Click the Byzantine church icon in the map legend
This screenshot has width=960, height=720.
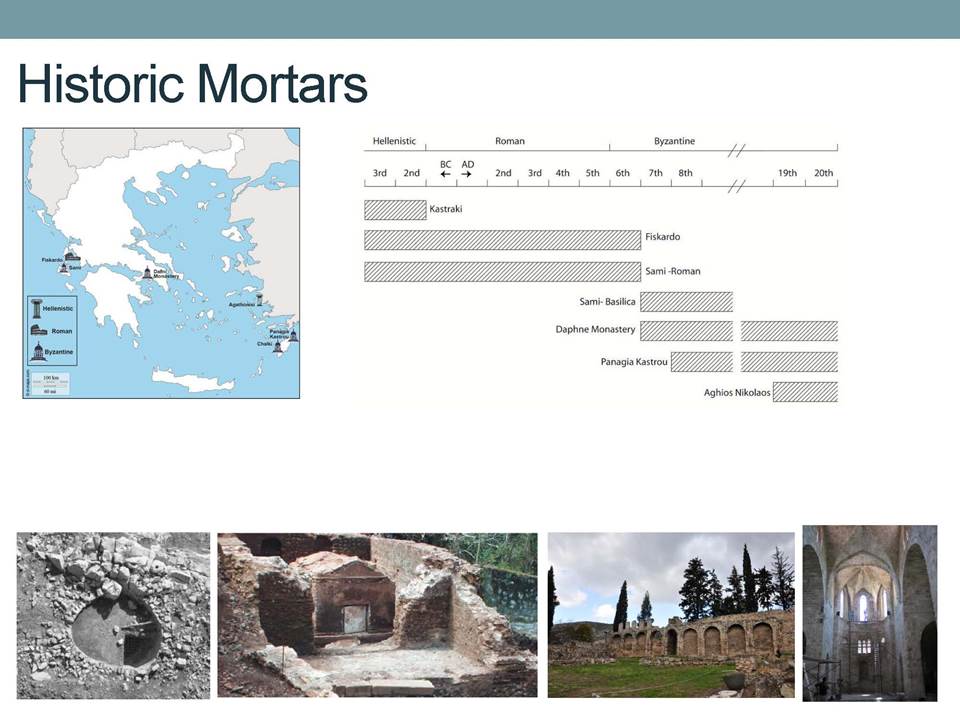point(38,352)
